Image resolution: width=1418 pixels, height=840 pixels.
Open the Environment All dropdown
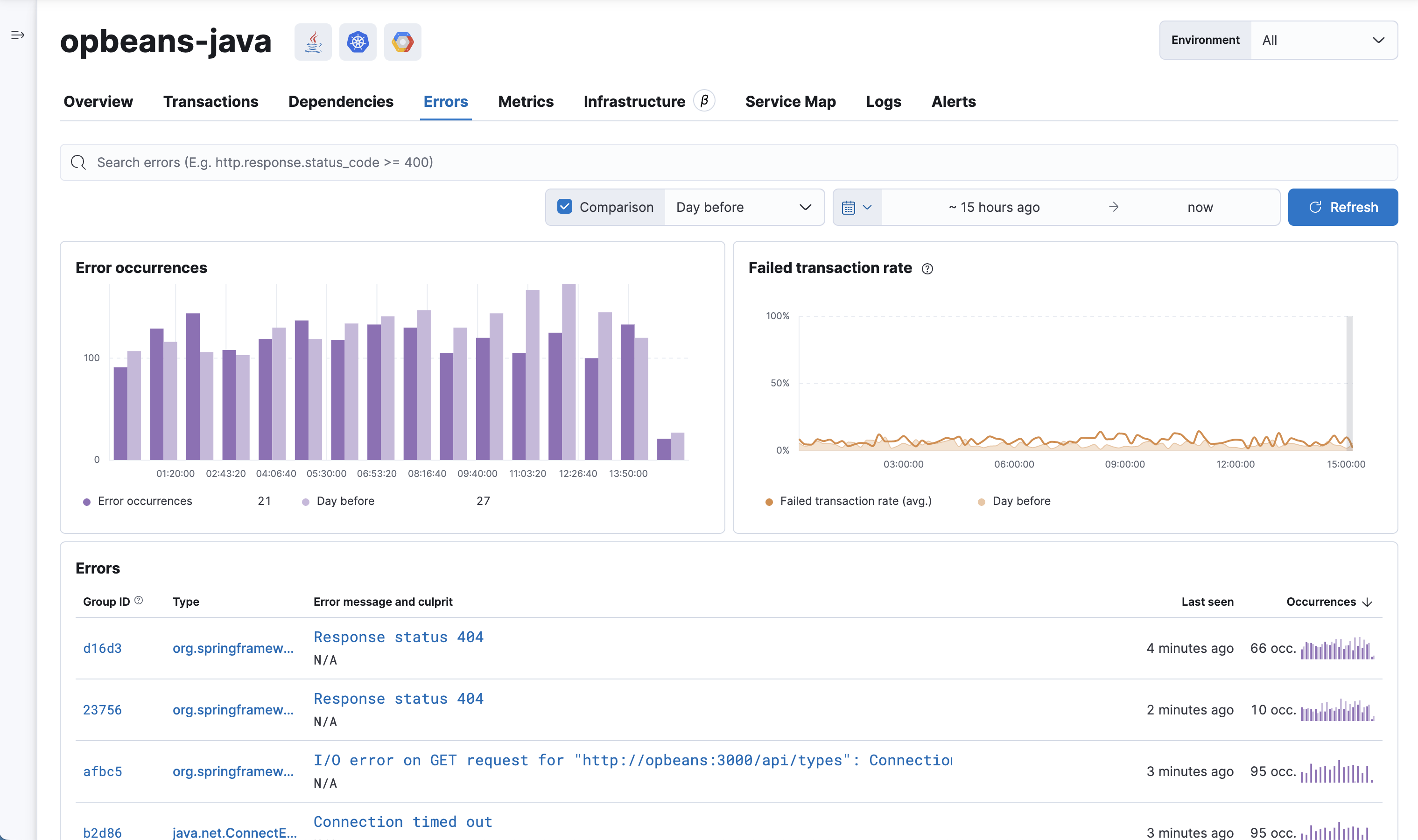tap(1322, 40)
